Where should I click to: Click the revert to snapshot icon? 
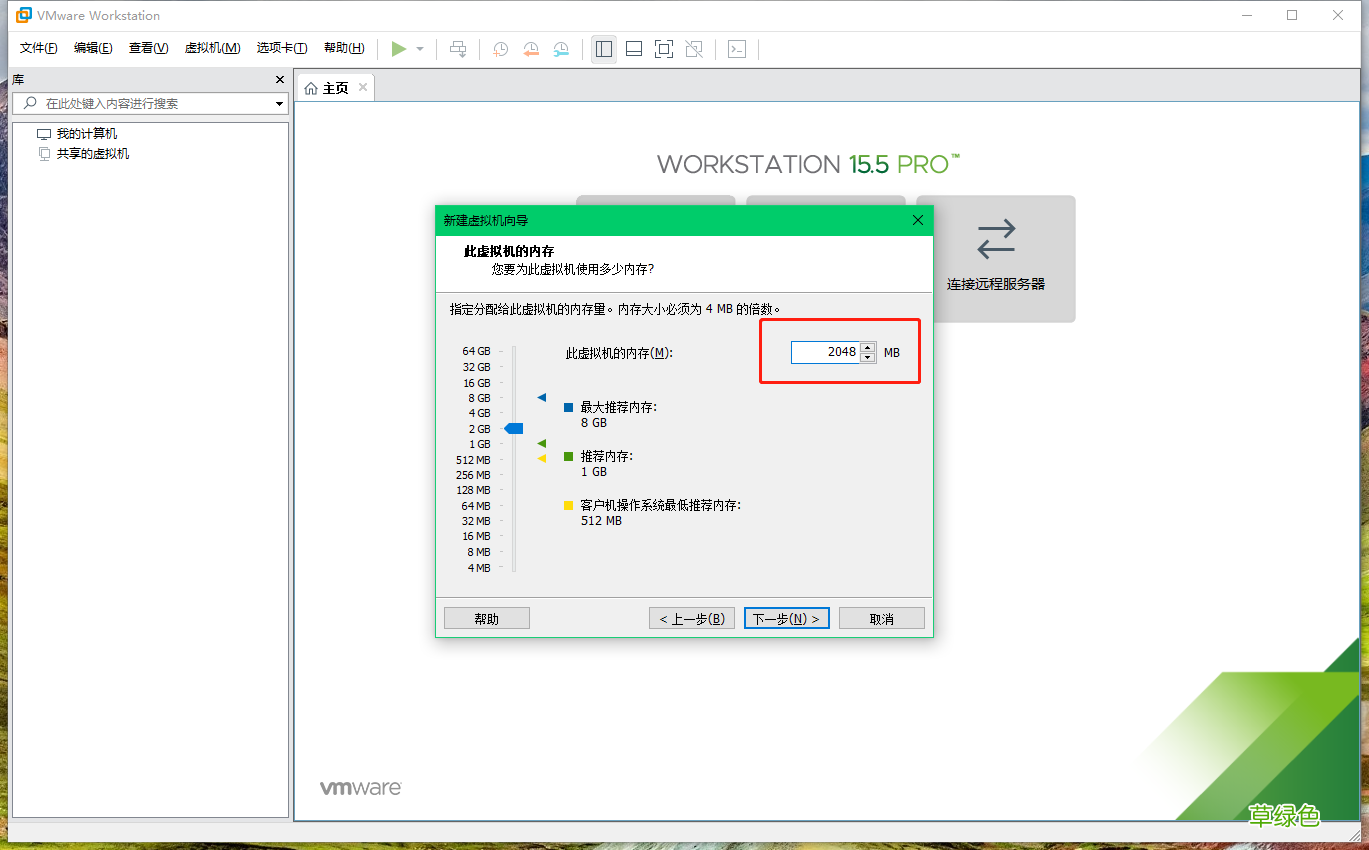[531, 48]
